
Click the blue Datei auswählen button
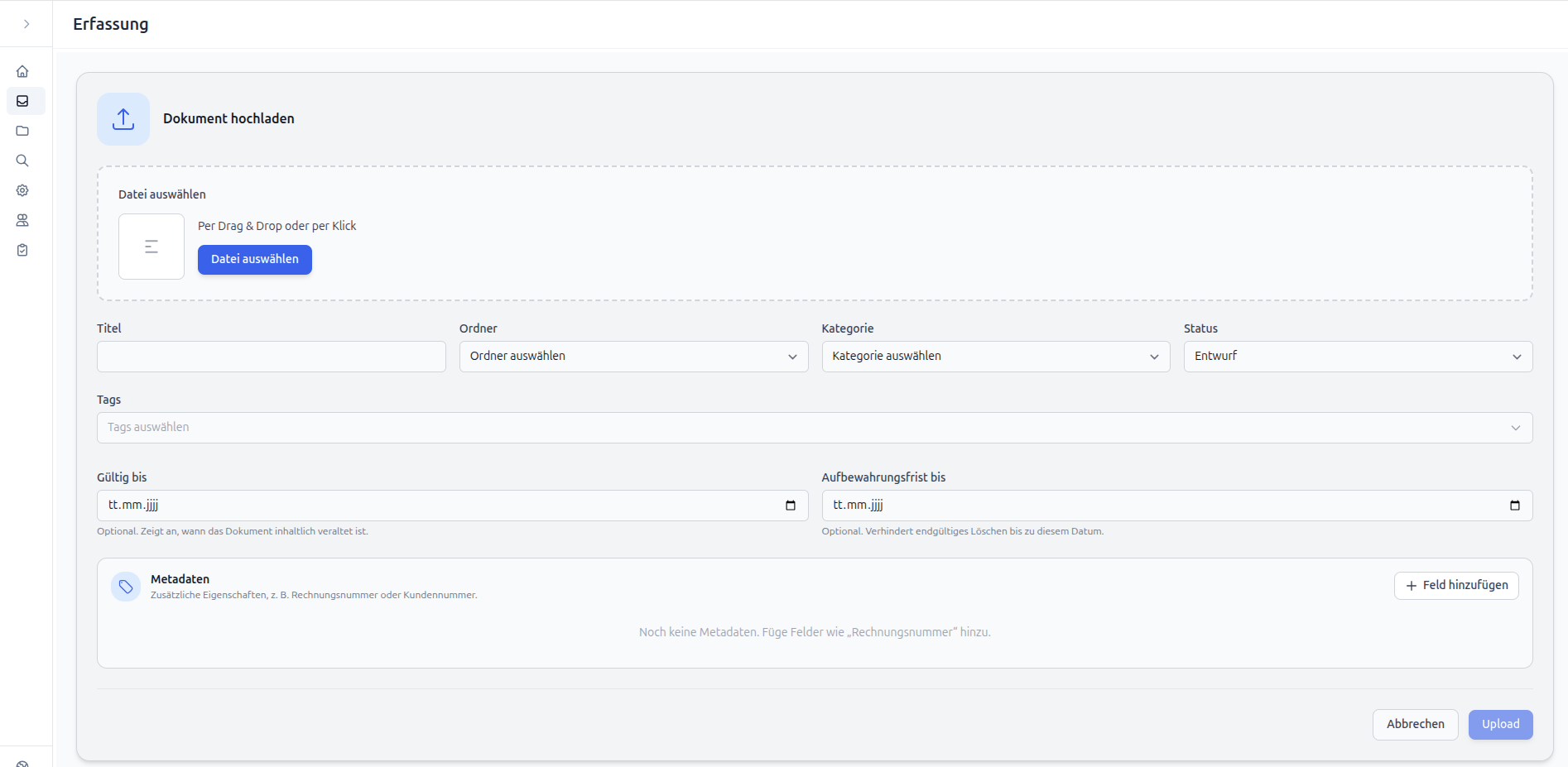coord(255,260)
